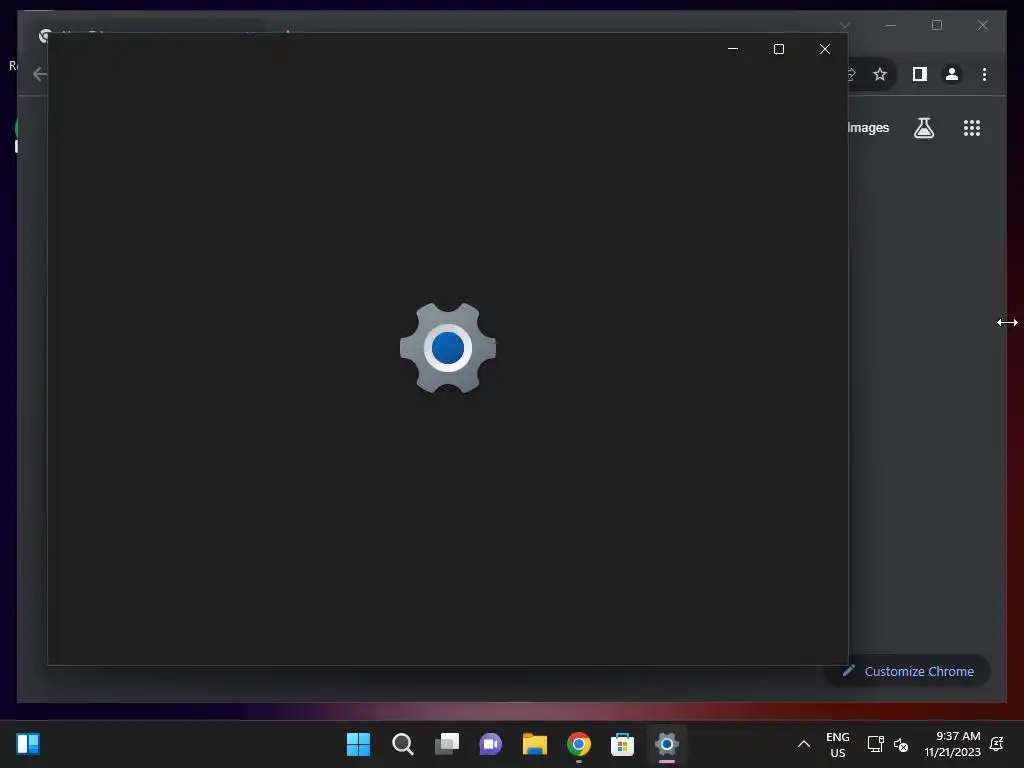Screen dimensions: 1024x768
Task: Launch Teams Chat from taskbar
Action: tap(490, 744)
